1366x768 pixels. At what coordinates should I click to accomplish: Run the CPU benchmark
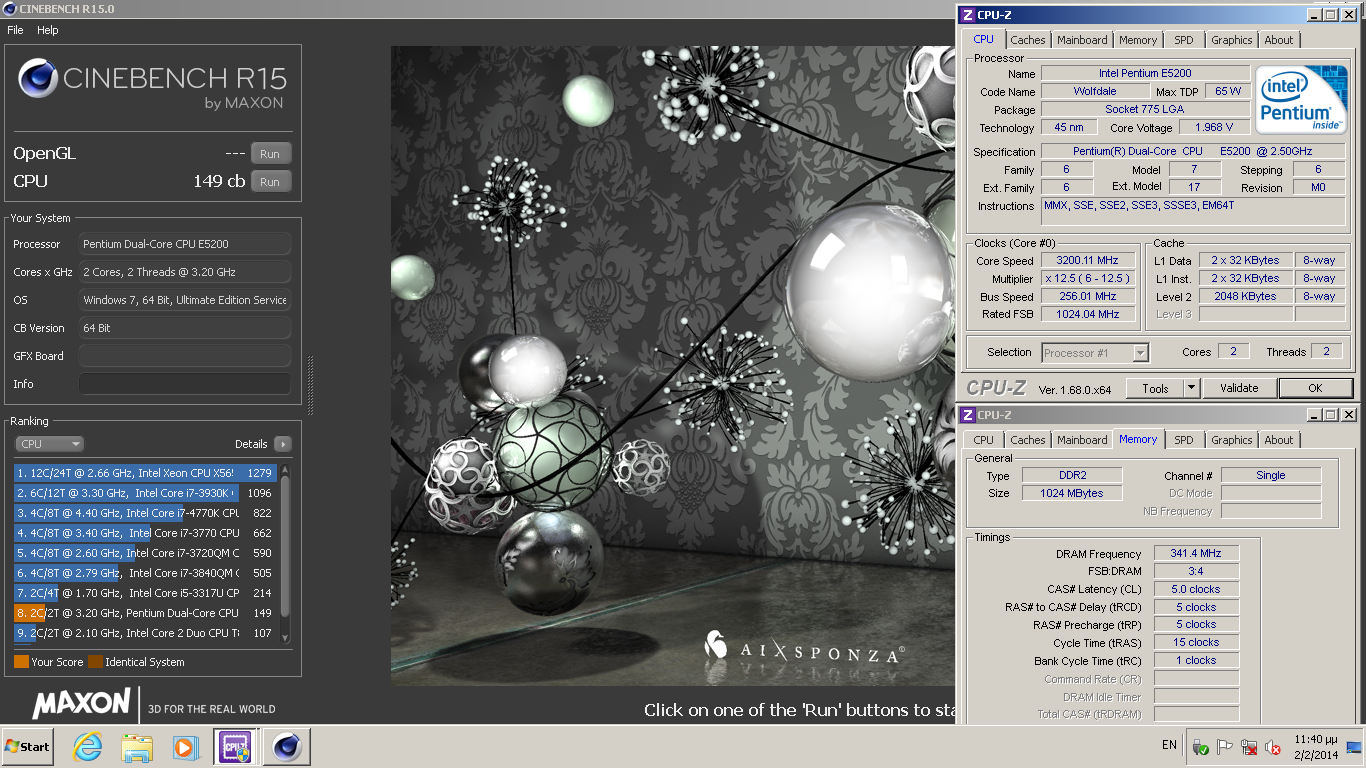click(270, 182)
